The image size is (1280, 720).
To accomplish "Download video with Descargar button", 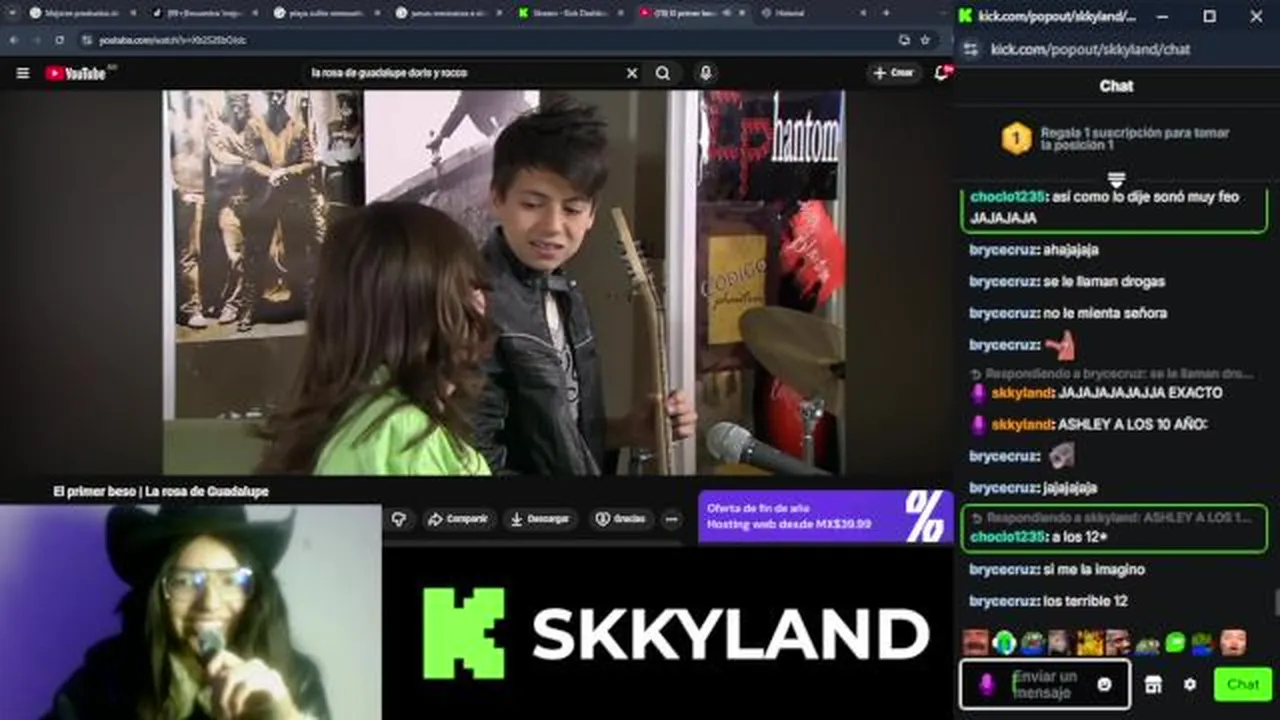I will click(540, 519).
